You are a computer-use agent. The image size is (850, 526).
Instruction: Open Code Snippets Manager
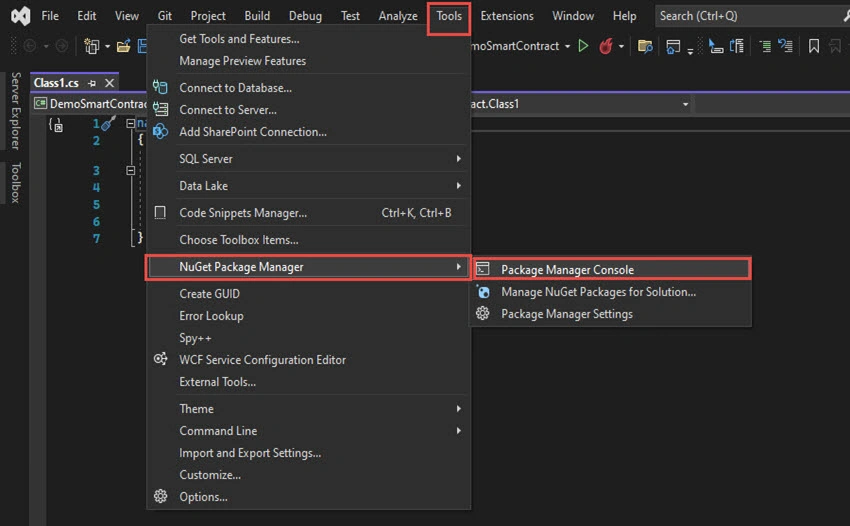[x=308, y=213]
